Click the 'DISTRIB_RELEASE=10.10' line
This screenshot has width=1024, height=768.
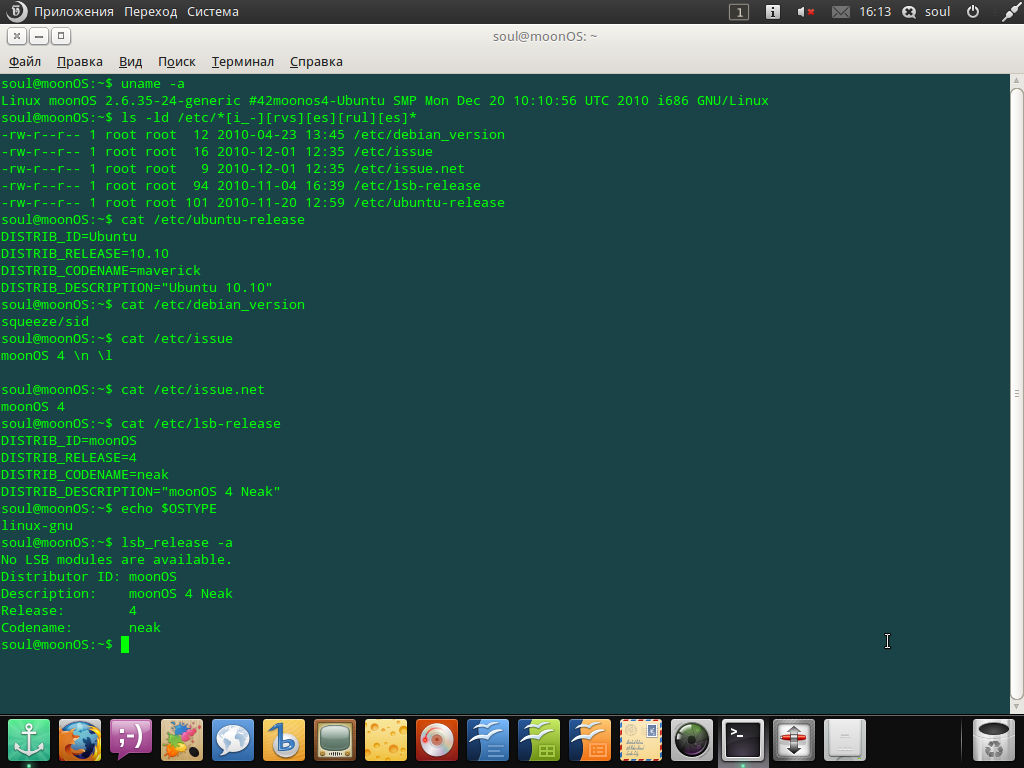85,253
